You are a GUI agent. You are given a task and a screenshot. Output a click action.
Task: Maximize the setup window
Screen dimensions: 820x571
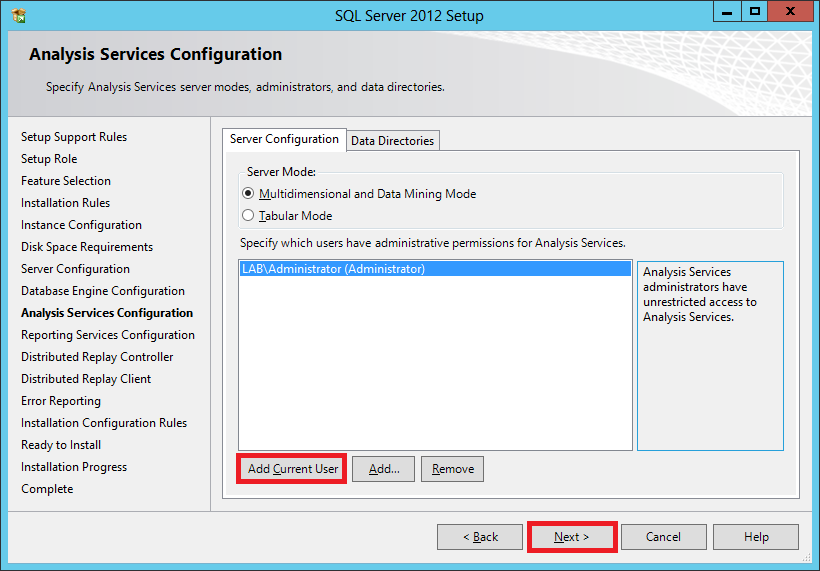point(756,12)
